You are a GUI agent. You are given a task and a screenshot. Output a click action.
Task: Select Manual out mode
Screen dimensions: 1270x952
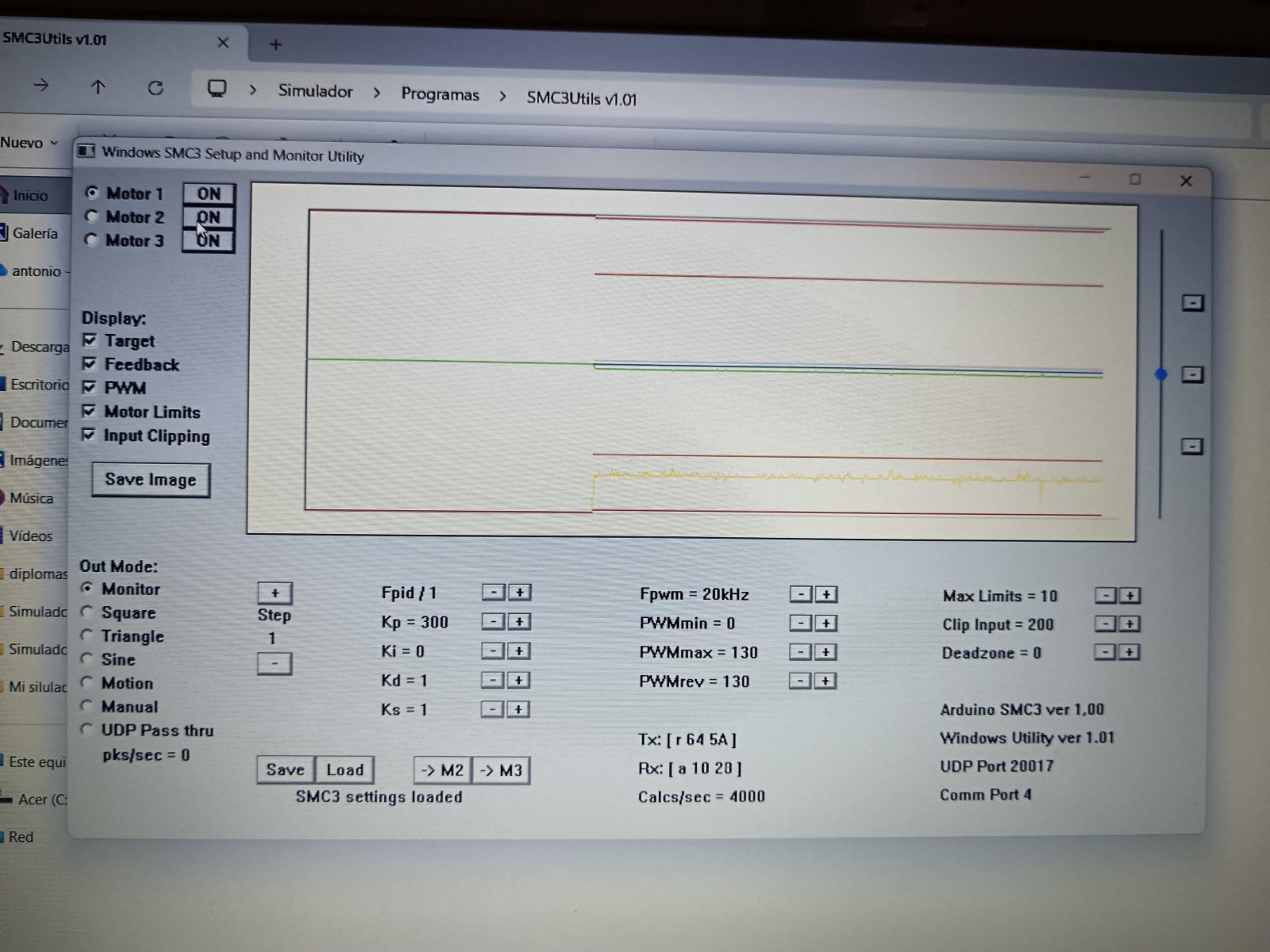pyautogui.click(x=87, y=705)
